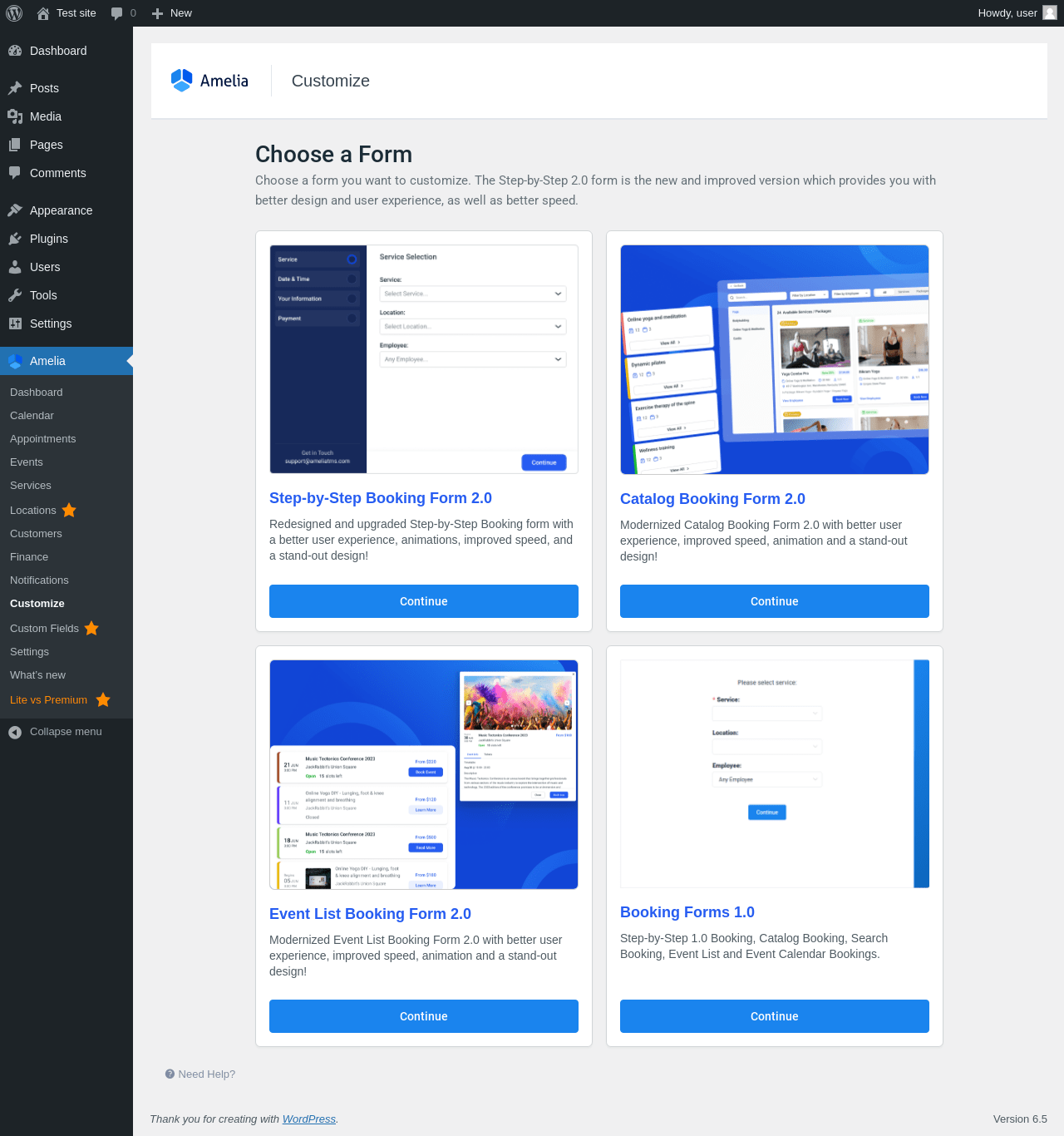Screen dimensions: 1064x1136
Task: Open the WordPress logo menu
Action: pyautogui.click(x=14, y=13)
